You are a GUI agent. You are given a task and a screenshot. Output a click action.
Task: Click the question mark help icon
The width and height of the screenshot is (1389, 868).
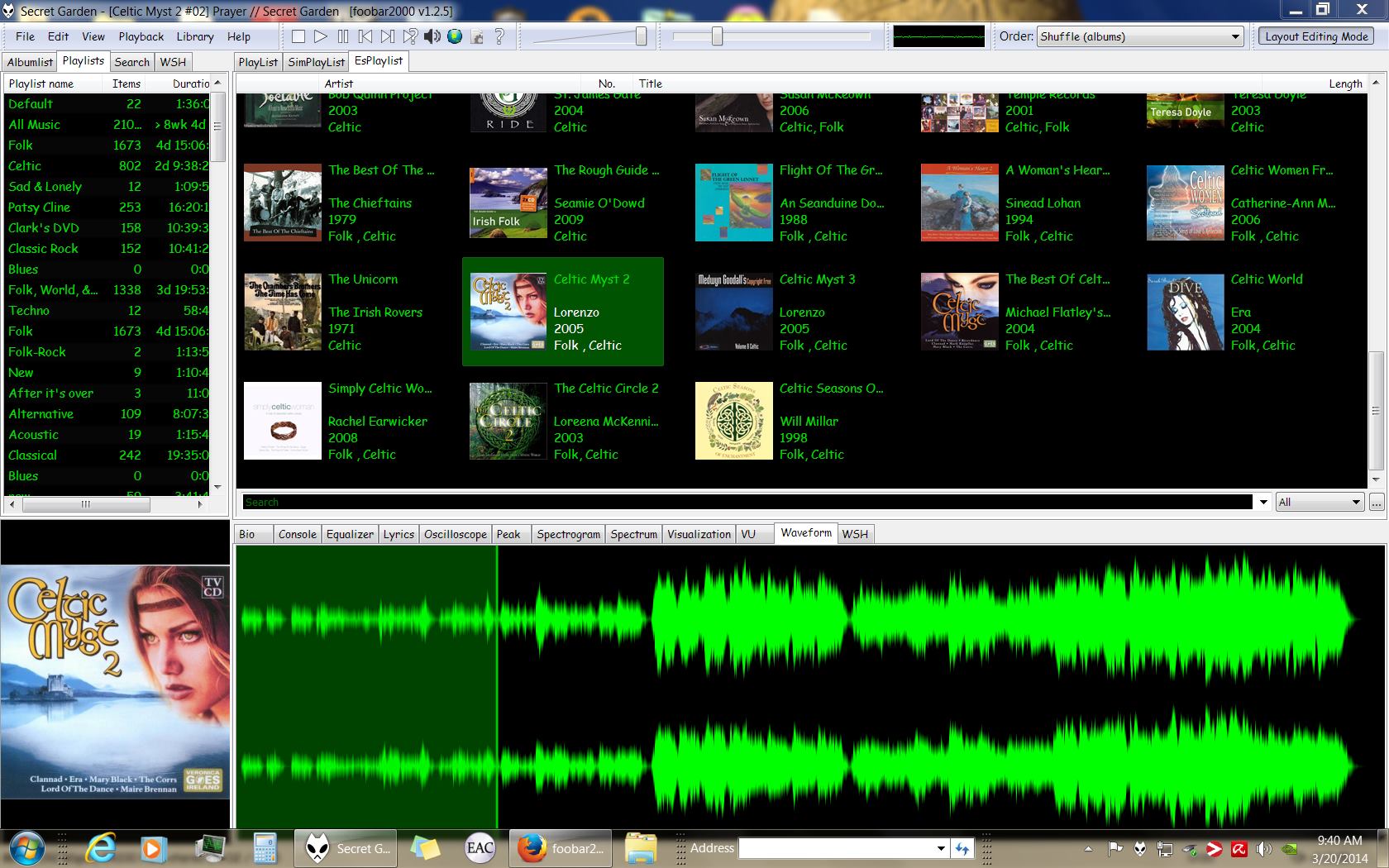(x=499, y=36)
